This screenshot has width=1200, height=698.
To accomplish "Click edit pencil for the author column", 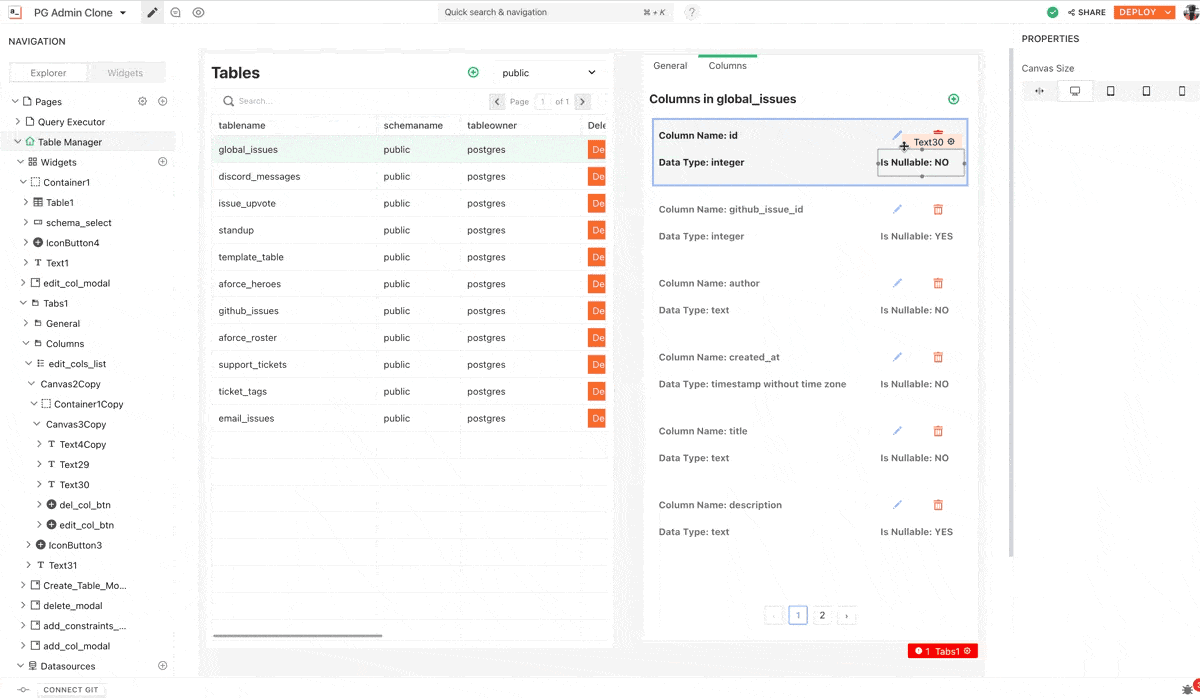I will (897, 284).
